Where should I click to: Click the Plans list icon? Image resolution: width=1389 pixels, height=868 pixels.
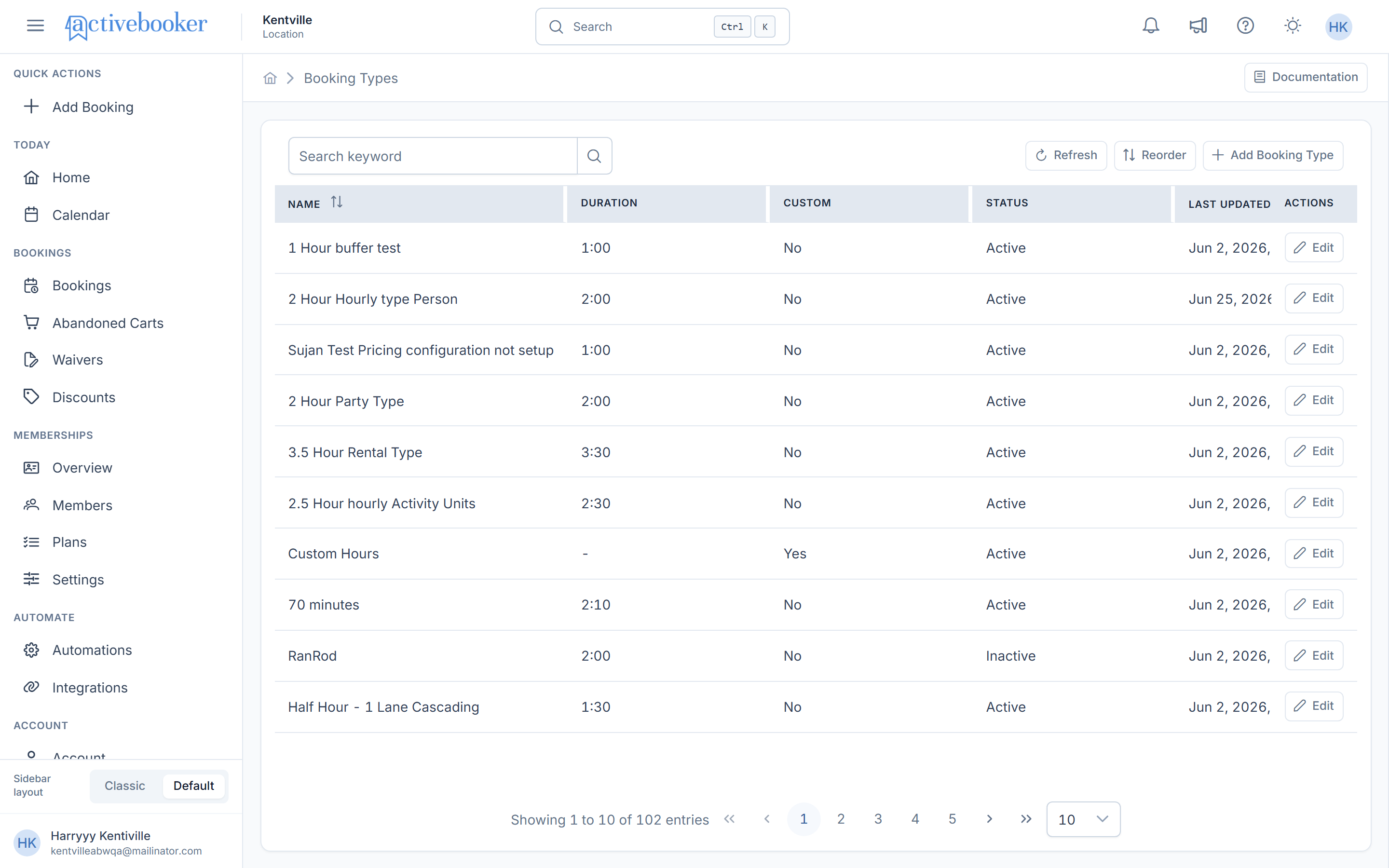click(x=31, y=542)
